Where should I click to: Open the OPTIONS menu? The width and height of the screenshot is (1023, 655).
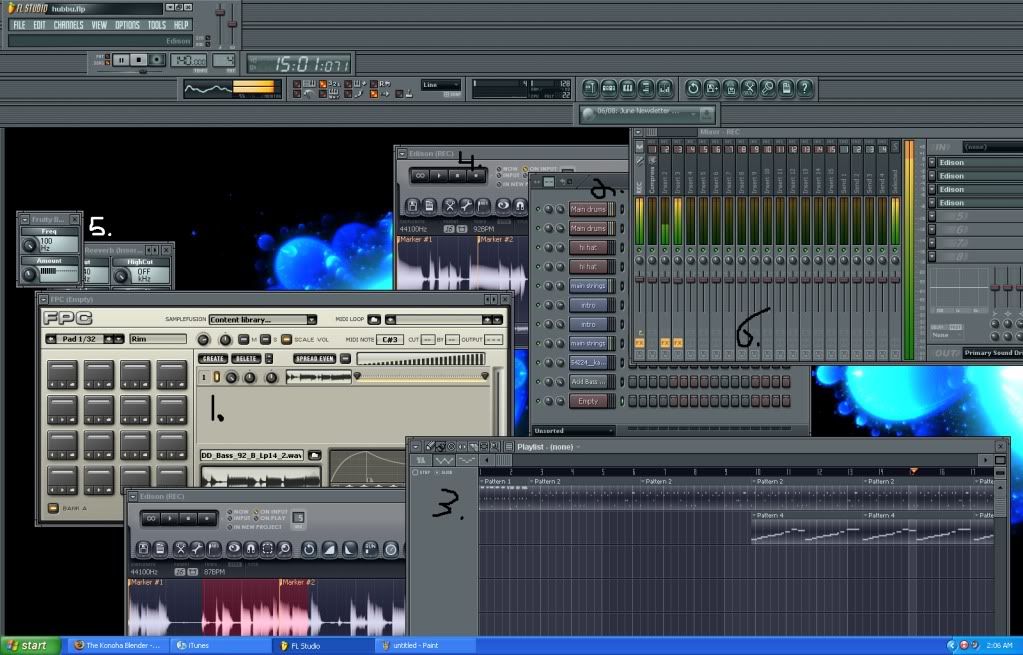[x=127, y=25]
